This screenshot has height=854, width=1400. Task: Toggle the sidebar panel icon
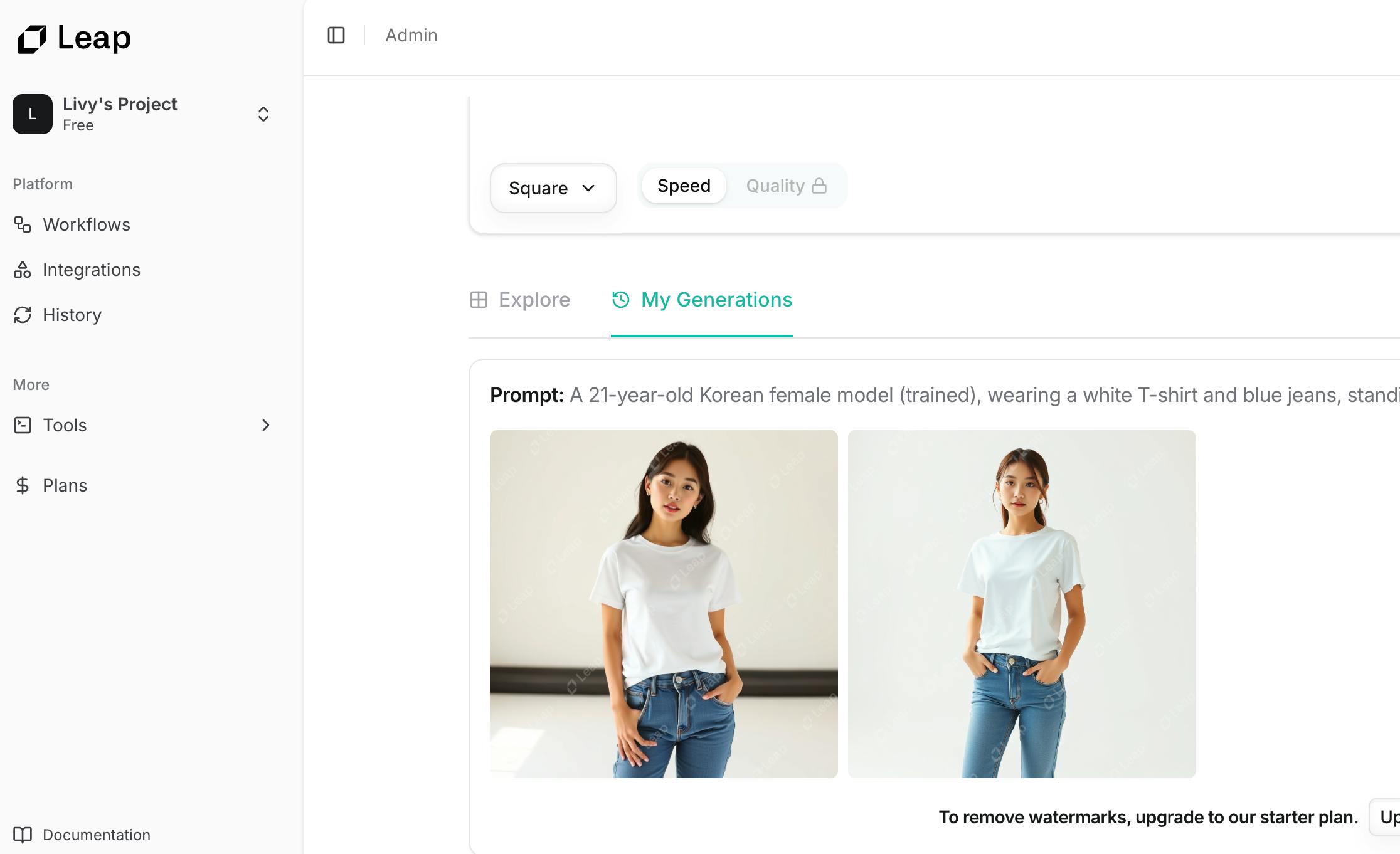click(x=336, y=35)
